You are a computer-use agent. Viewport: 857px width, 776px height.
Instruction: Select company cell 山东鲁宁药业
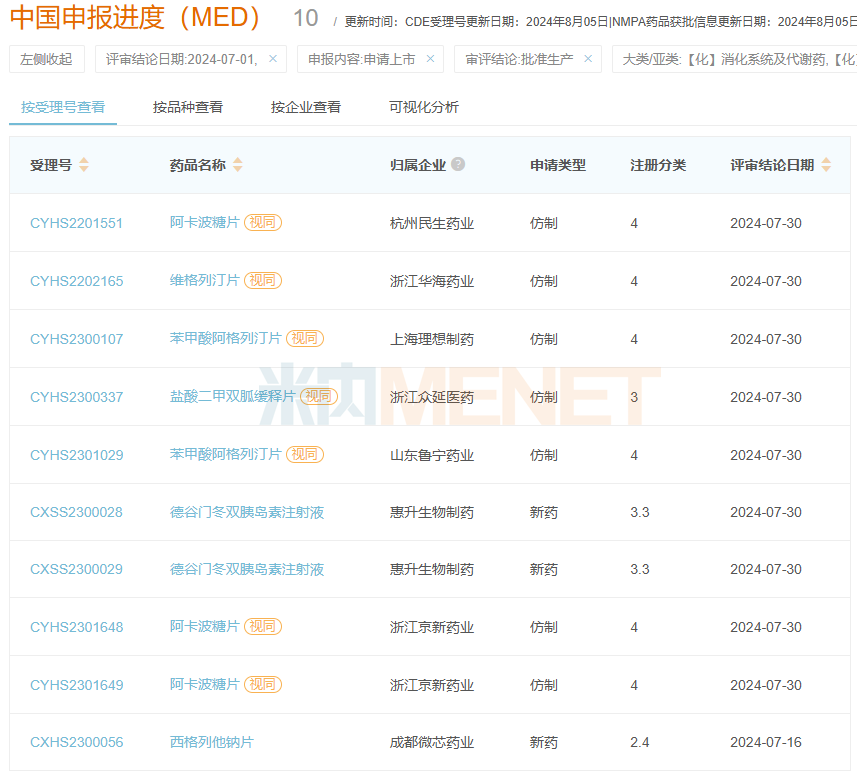click(432, 455)
